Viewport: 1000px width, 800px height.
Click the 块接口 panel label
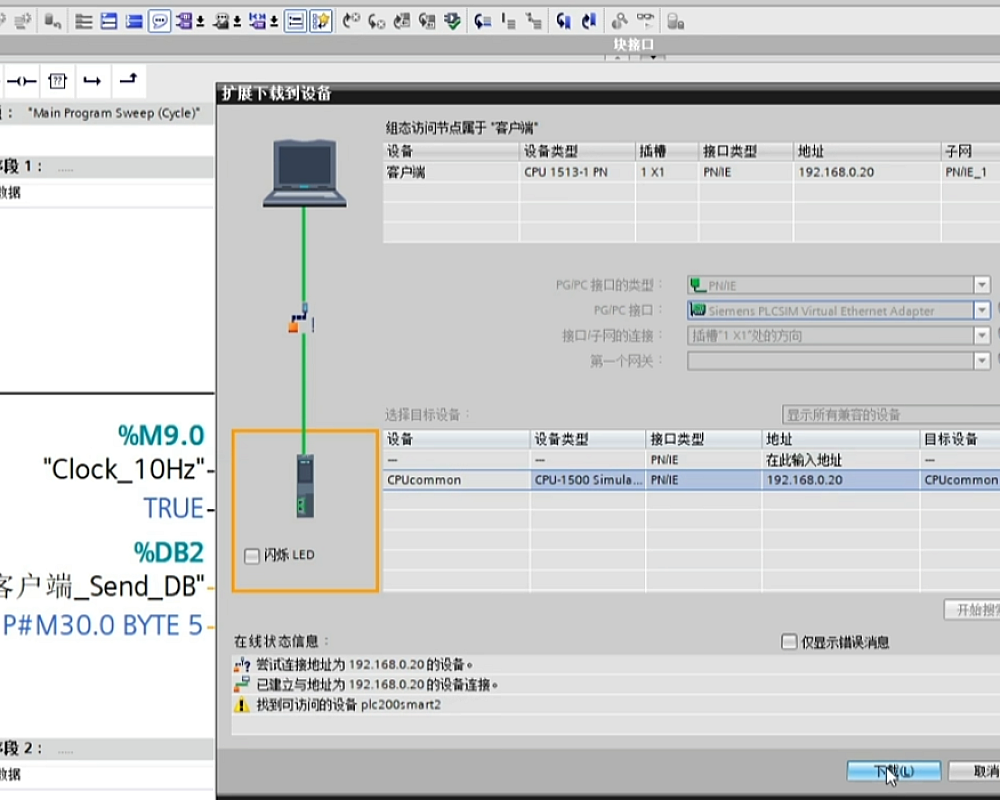pyautogui.click(x=633, y=45)
